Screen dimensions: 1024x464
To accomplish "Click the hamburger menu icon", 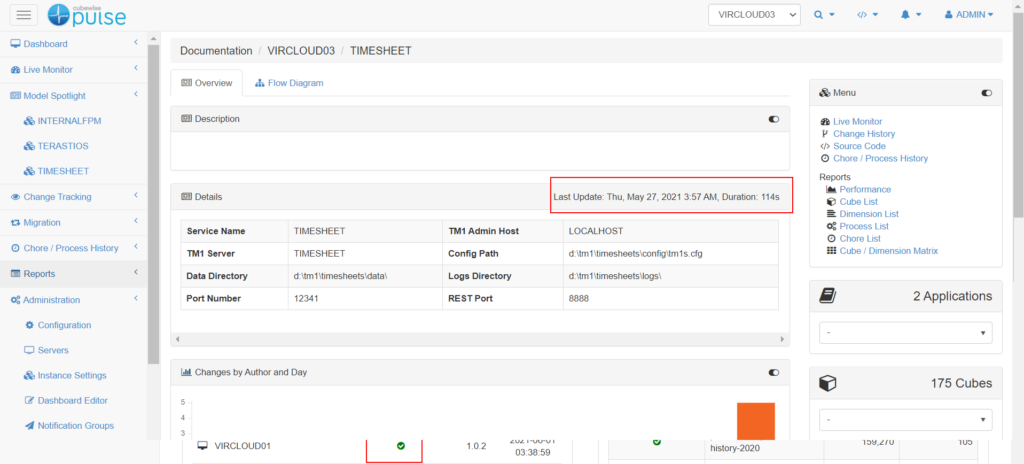I will pos(24,15).
